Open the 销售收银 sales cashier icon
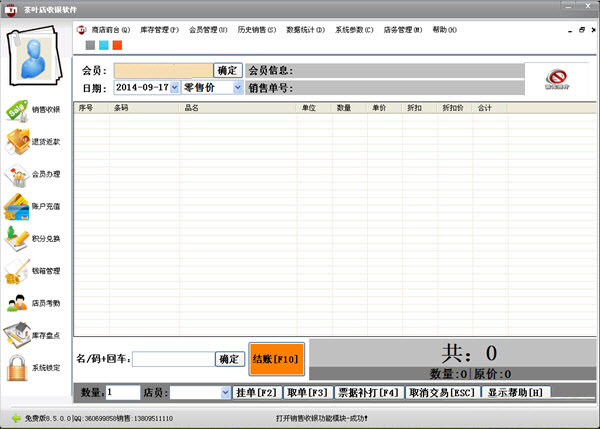 coord(17,110)
